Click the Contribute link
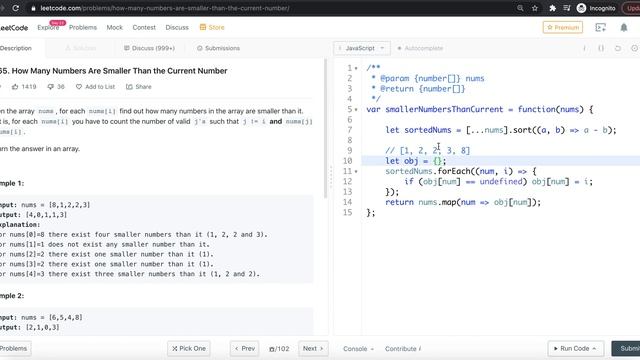640x360 pixels. [403, 349]
